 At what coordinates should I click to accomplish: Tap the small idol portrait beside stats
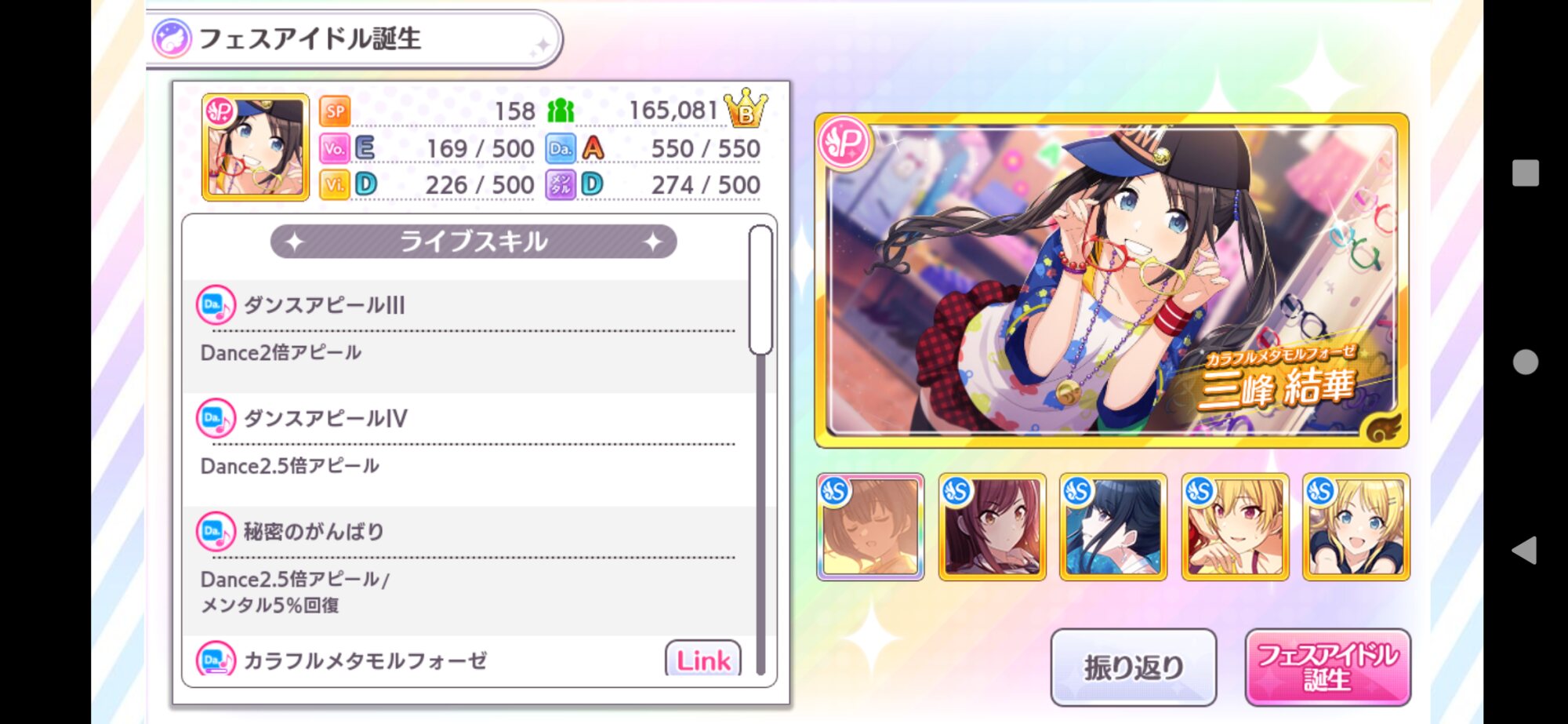[256, 147]
